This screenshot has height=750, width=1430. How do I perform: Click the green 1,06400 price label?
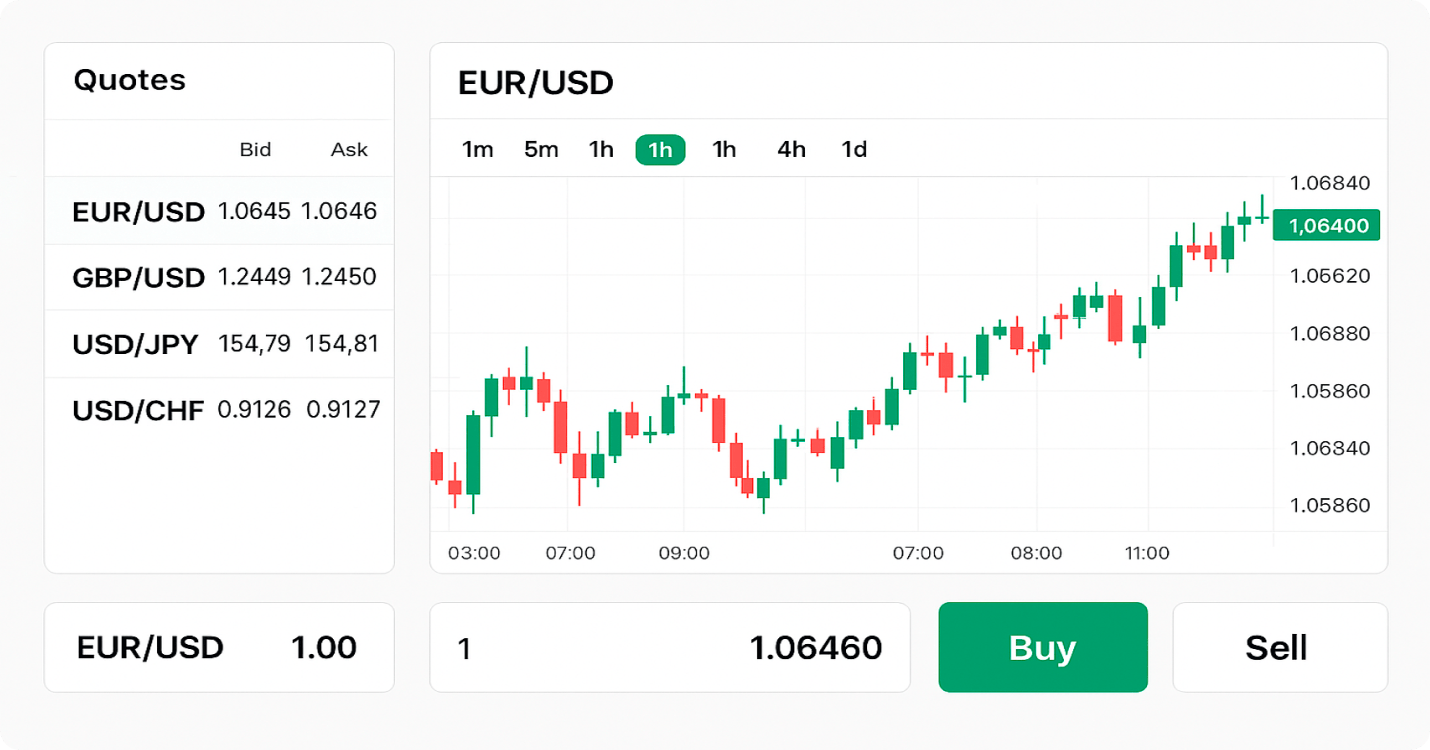point(1325,225)
